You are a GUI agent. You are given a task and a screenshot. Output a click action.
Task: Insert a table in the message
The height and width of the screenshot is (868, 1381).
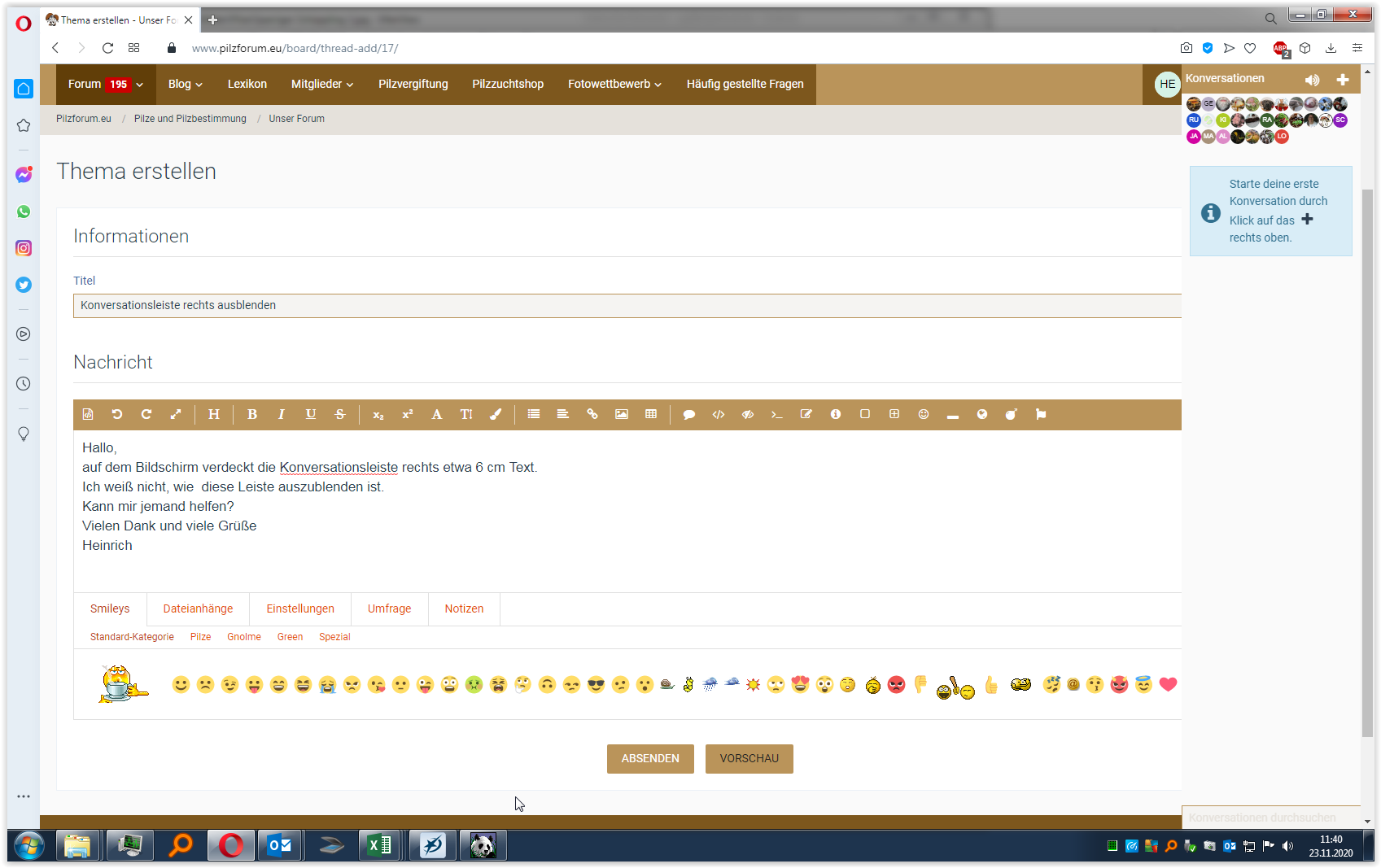click(x=651, y=414)
